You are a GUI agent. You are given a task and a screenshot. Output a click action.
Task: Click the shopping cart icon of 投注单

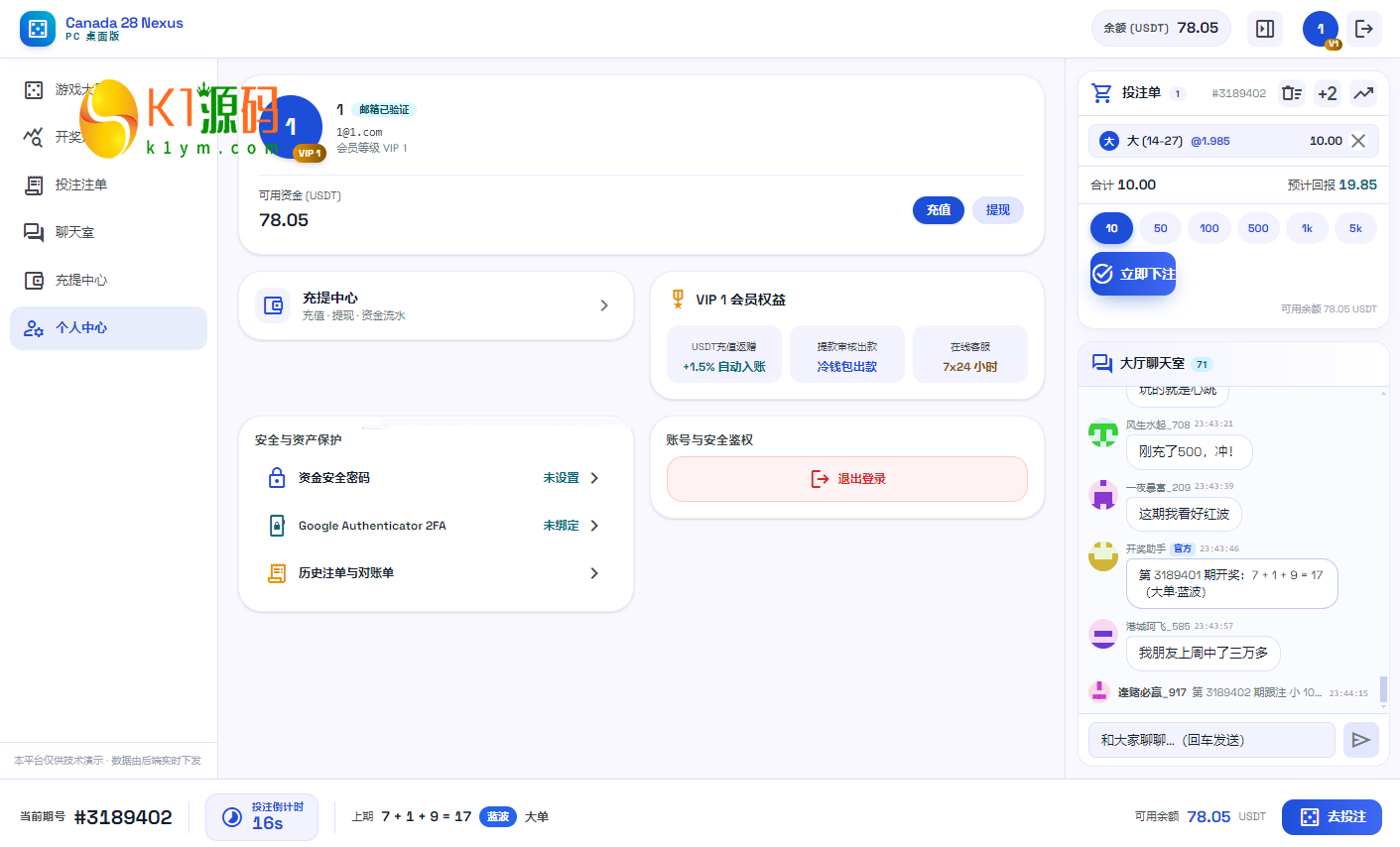[1101, 93]
